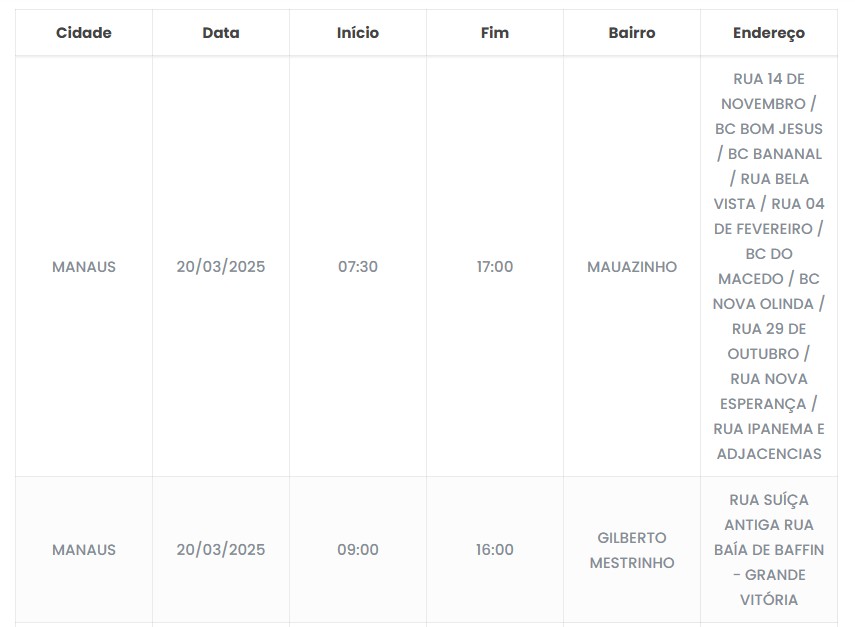Click the 'BAÍA DE BAFFIN' address line
This screenshot has height=627, width=855.
point(768,550)
